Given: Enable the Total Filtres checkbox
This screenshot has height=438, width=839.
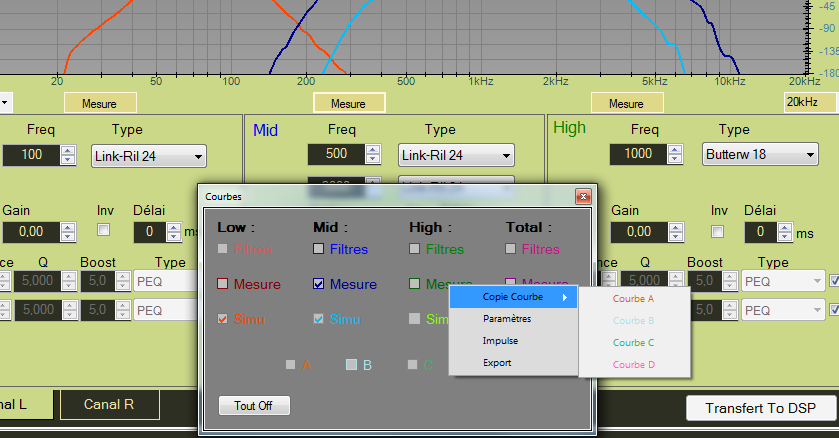Looking at the screenshot, I should (x=511, y=249).
